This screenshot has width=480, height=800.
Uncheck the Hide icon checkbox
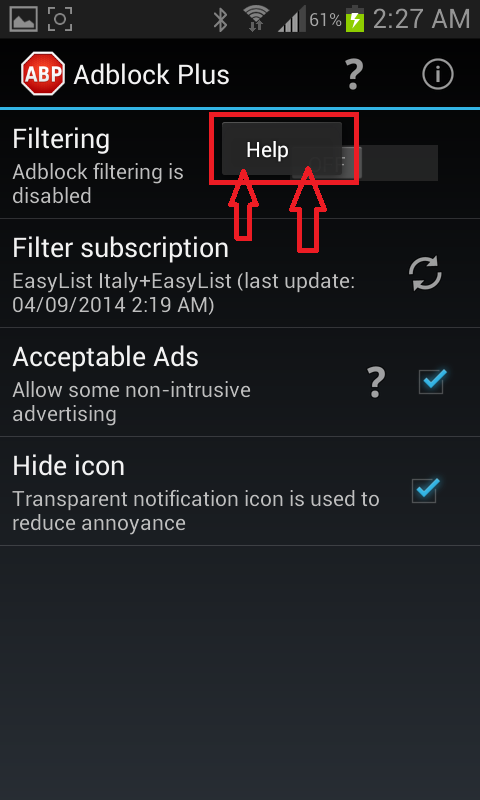425,490
